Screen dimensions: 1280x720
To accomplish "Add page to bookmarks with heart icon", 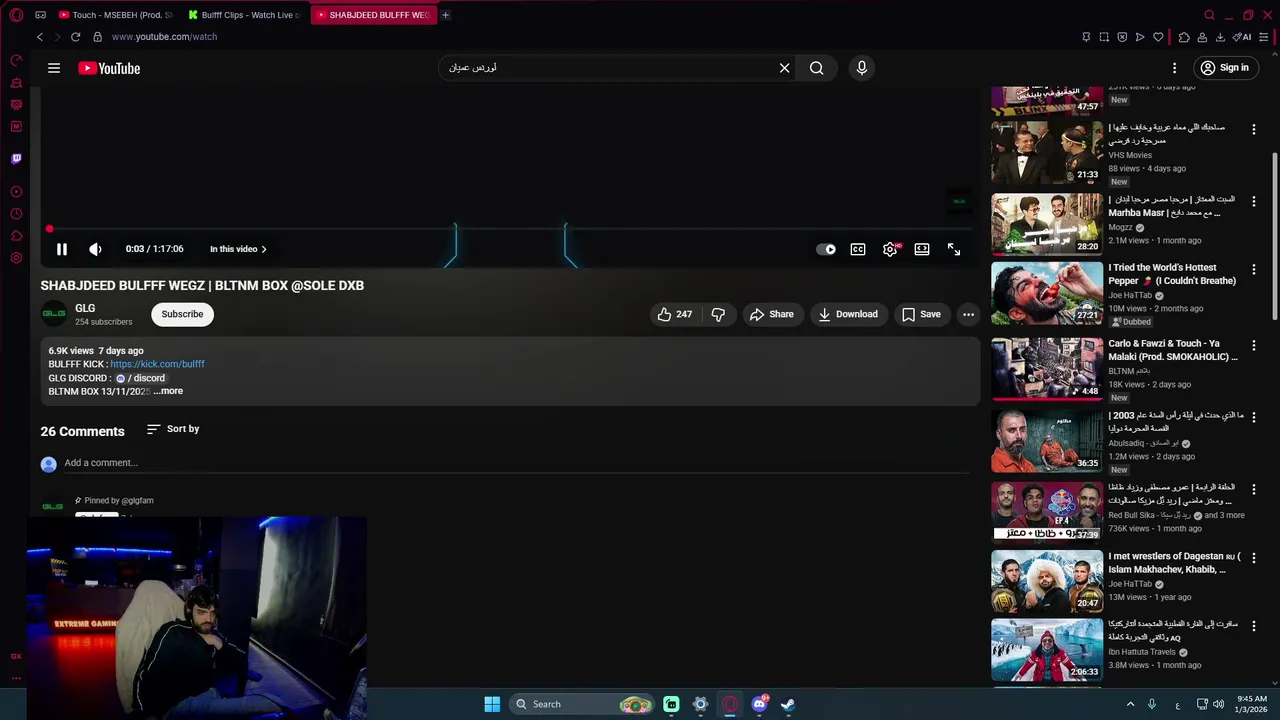I will (1158, 37).
